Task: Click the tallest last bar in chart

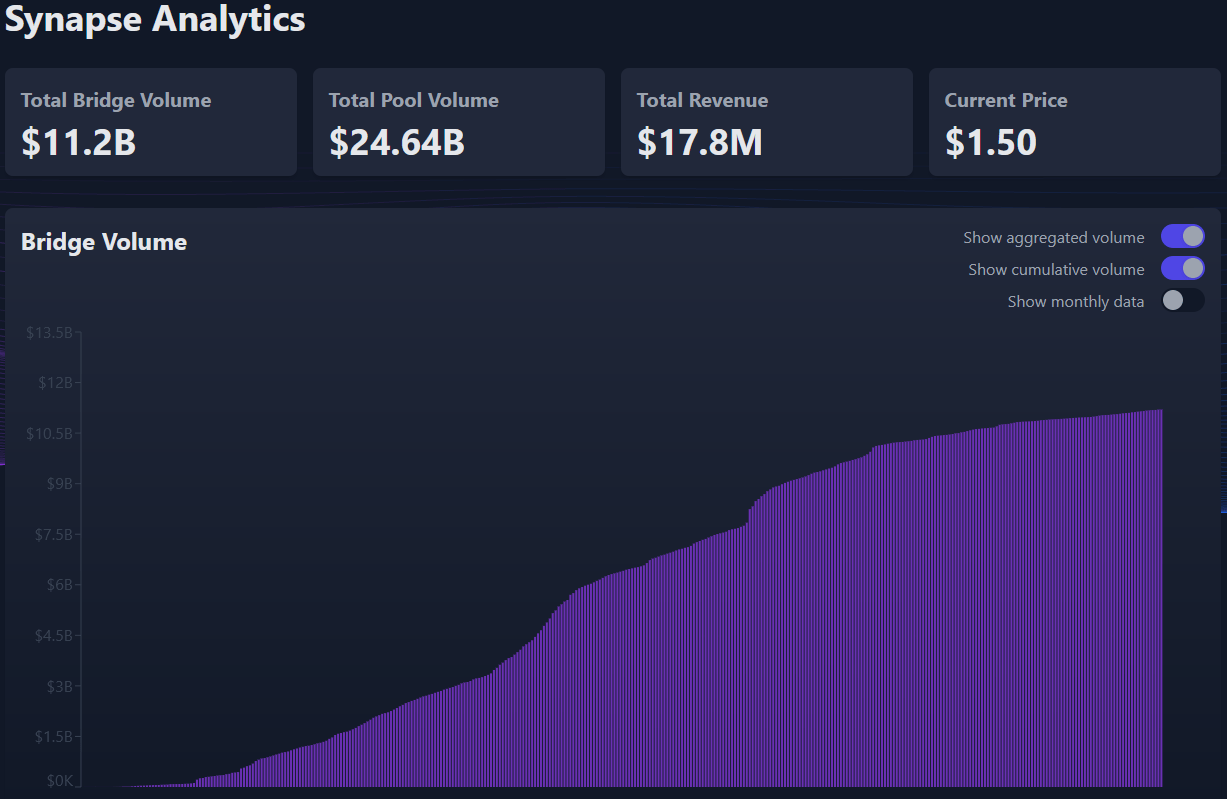Action: tap(1160, 598)
